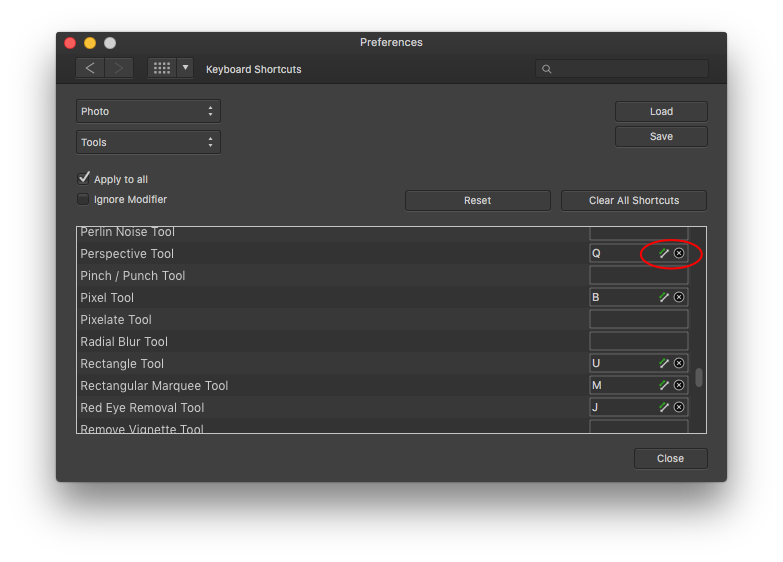Screen dimensions: 783x562
Task: Clear the Pixel Tool shortcut with the X icon
Action: (x=679, y=297)
